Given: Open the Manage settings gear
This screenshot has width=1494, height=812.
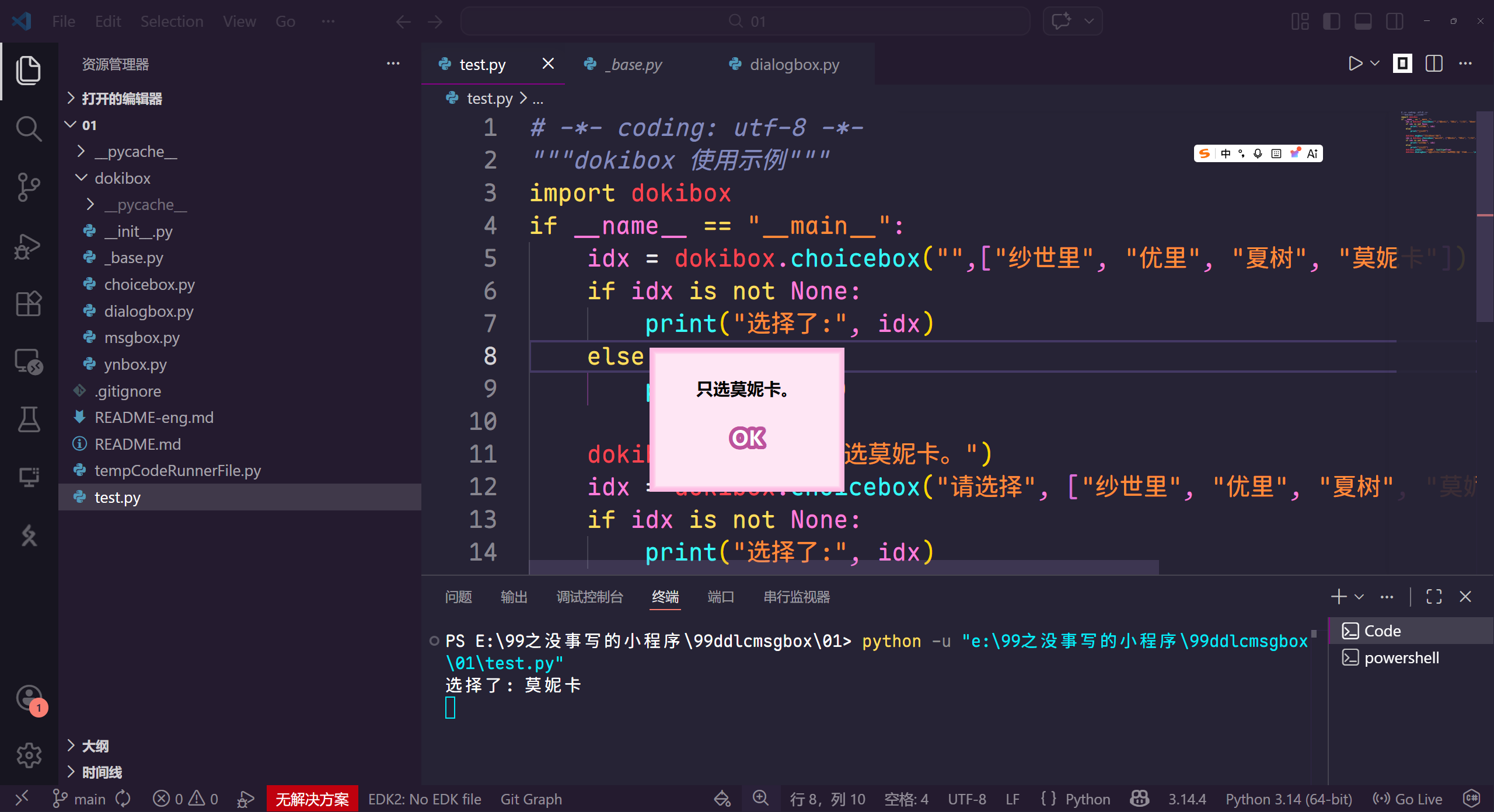Looking at the screenshot, I should (28, 756).
